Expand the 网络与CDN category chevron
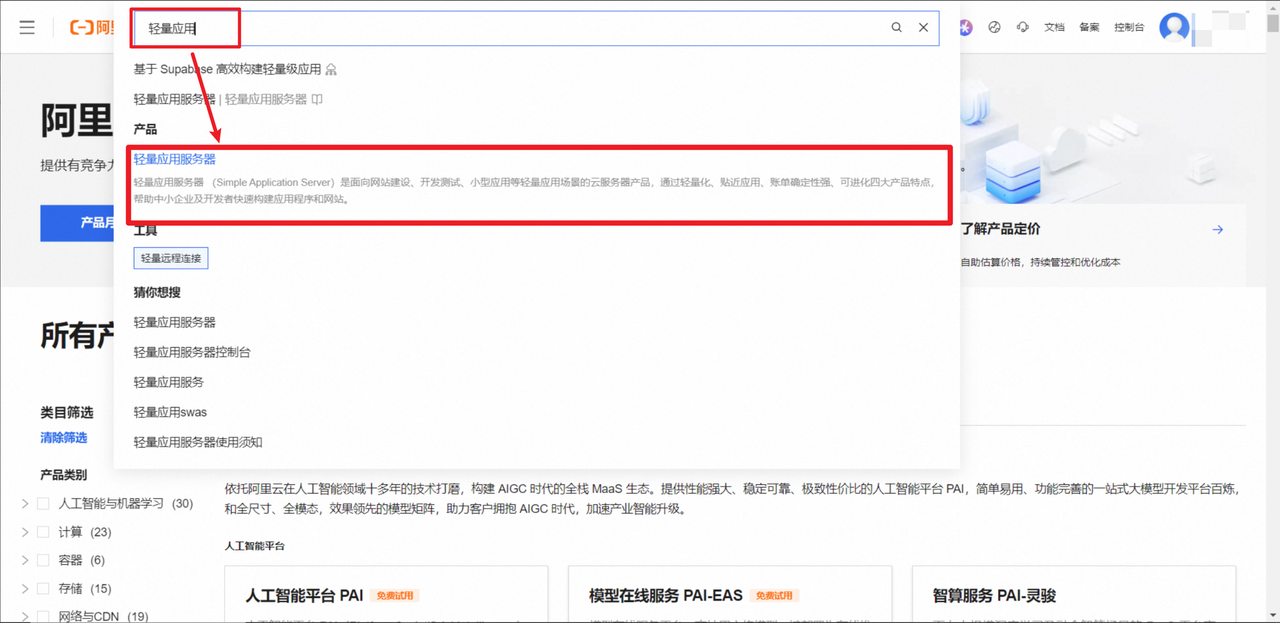The height and width of the screenshot is (623, 1280). click(x=25, y=617)
